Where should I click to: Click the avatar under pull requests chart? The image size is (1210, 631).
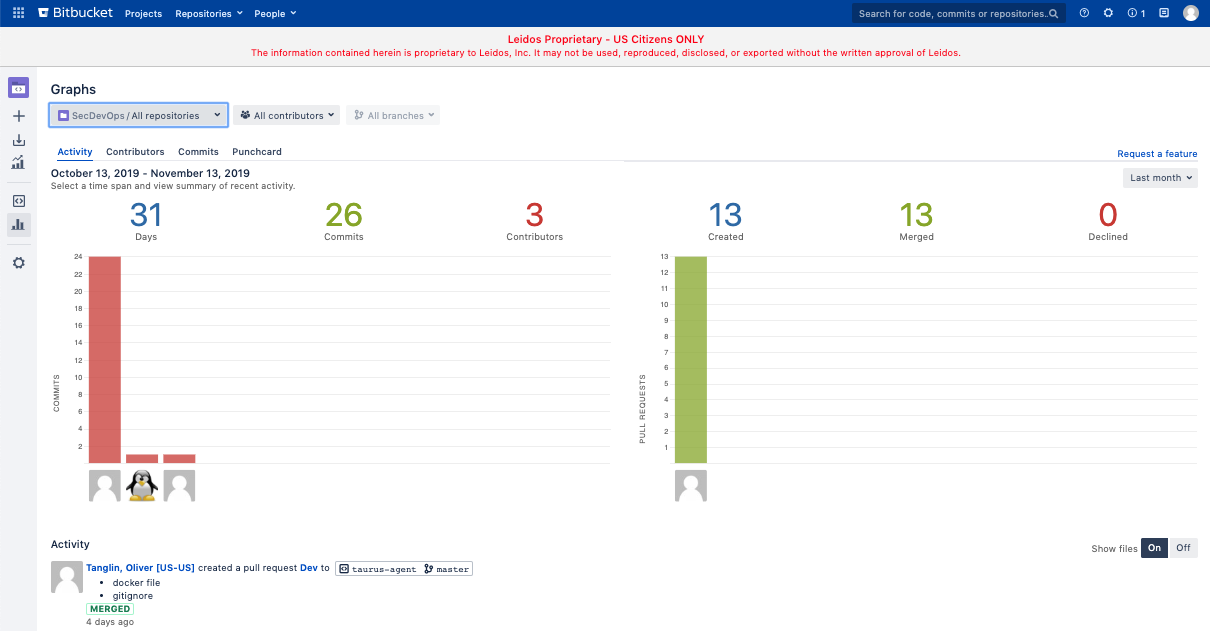click(x=691, y=486)
